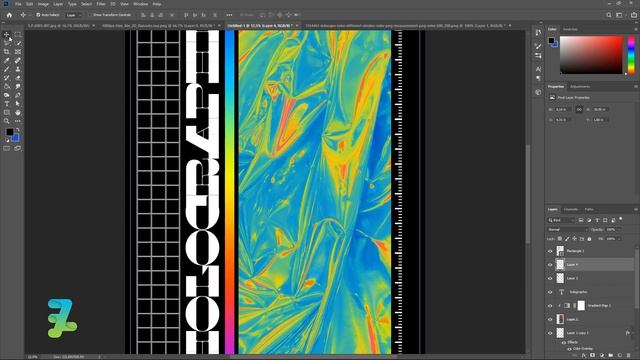Viewport: 640px width, 360px height.
Task: Select the Lasso tool
Action: pyautogui.click(x=7, y=43)
